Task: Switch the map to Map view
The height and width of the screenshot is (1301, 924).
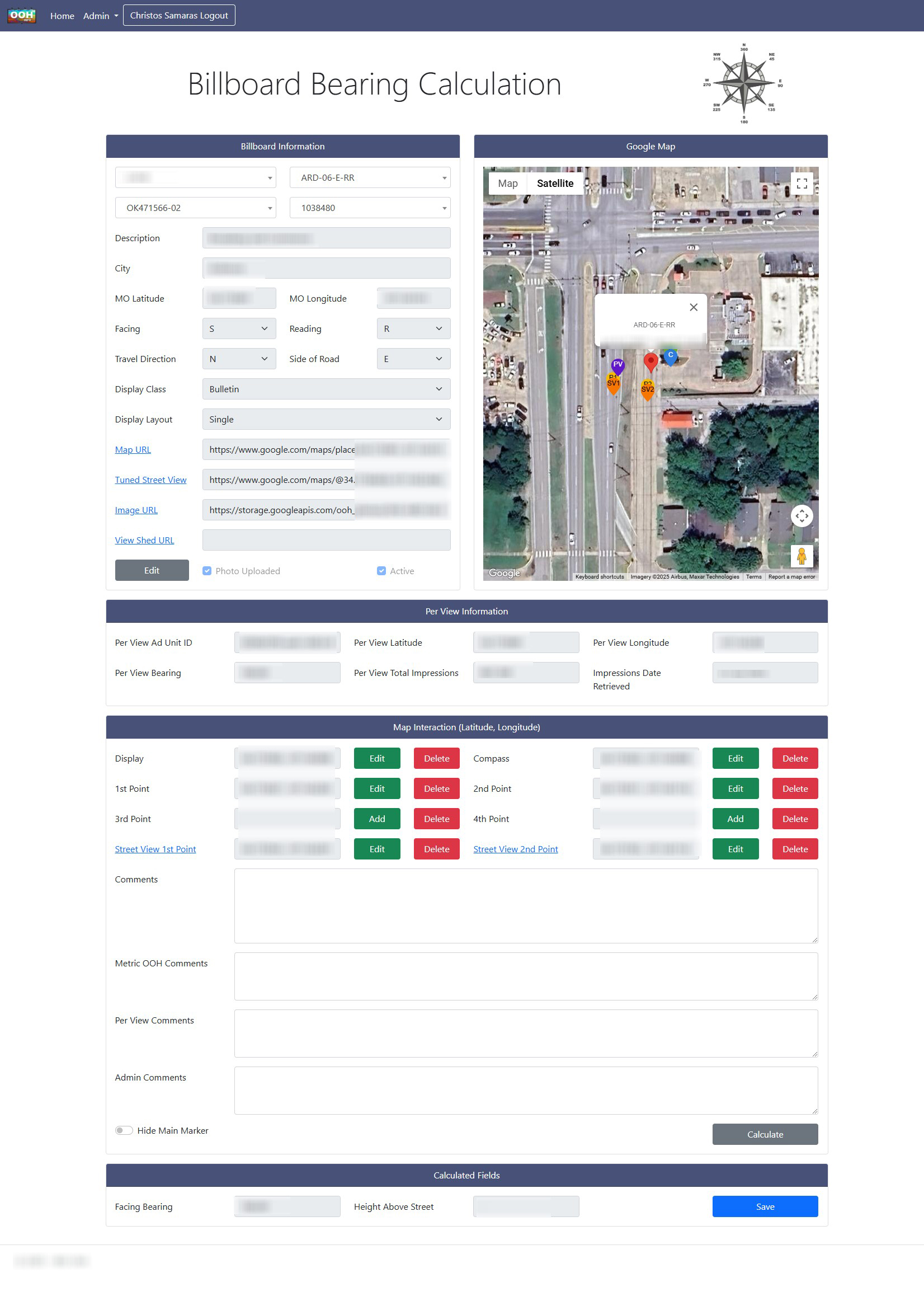Action: coord(507,183)
